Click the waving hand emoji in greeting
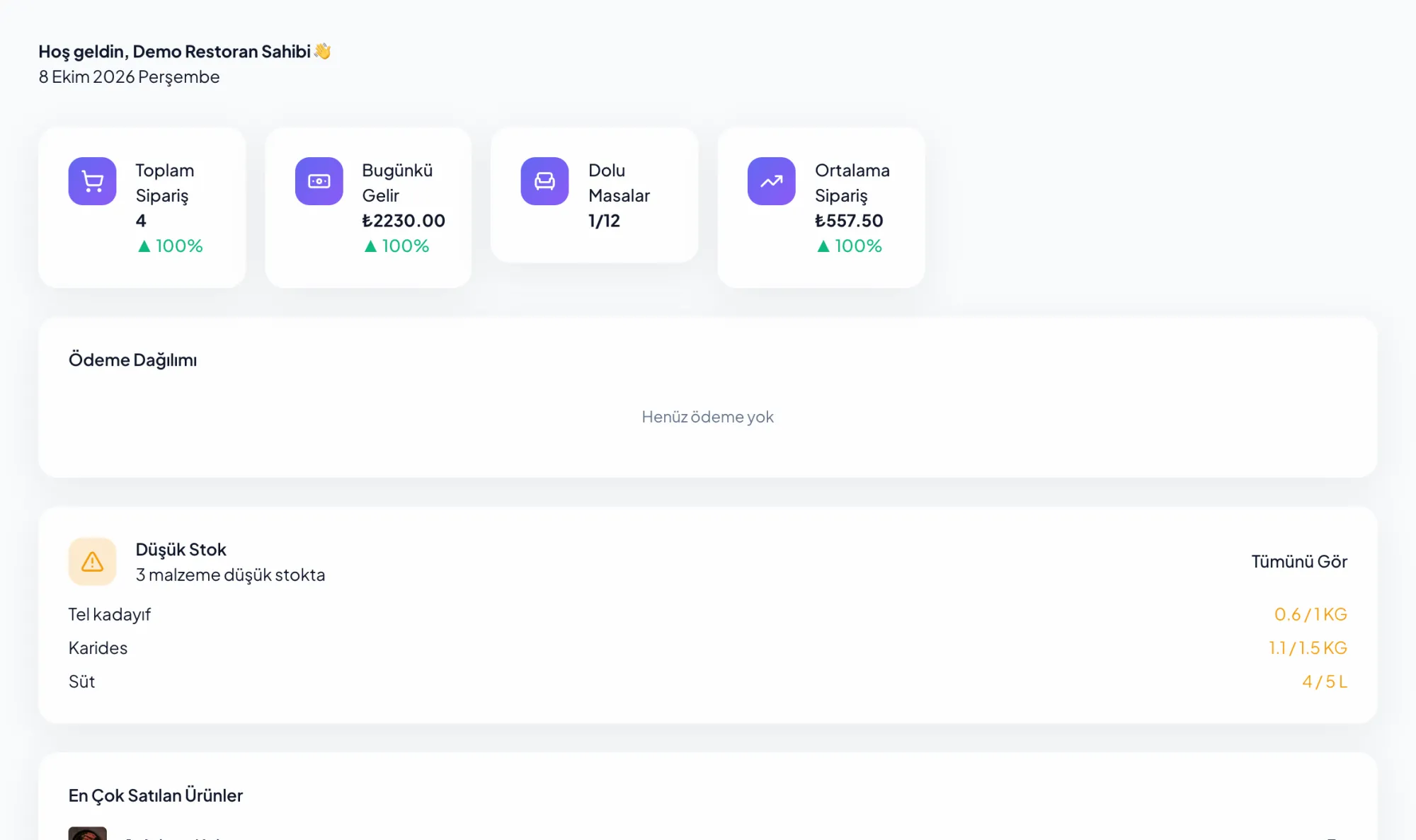This screenshot has height=840, width=1416. click(x=322, y=51)
